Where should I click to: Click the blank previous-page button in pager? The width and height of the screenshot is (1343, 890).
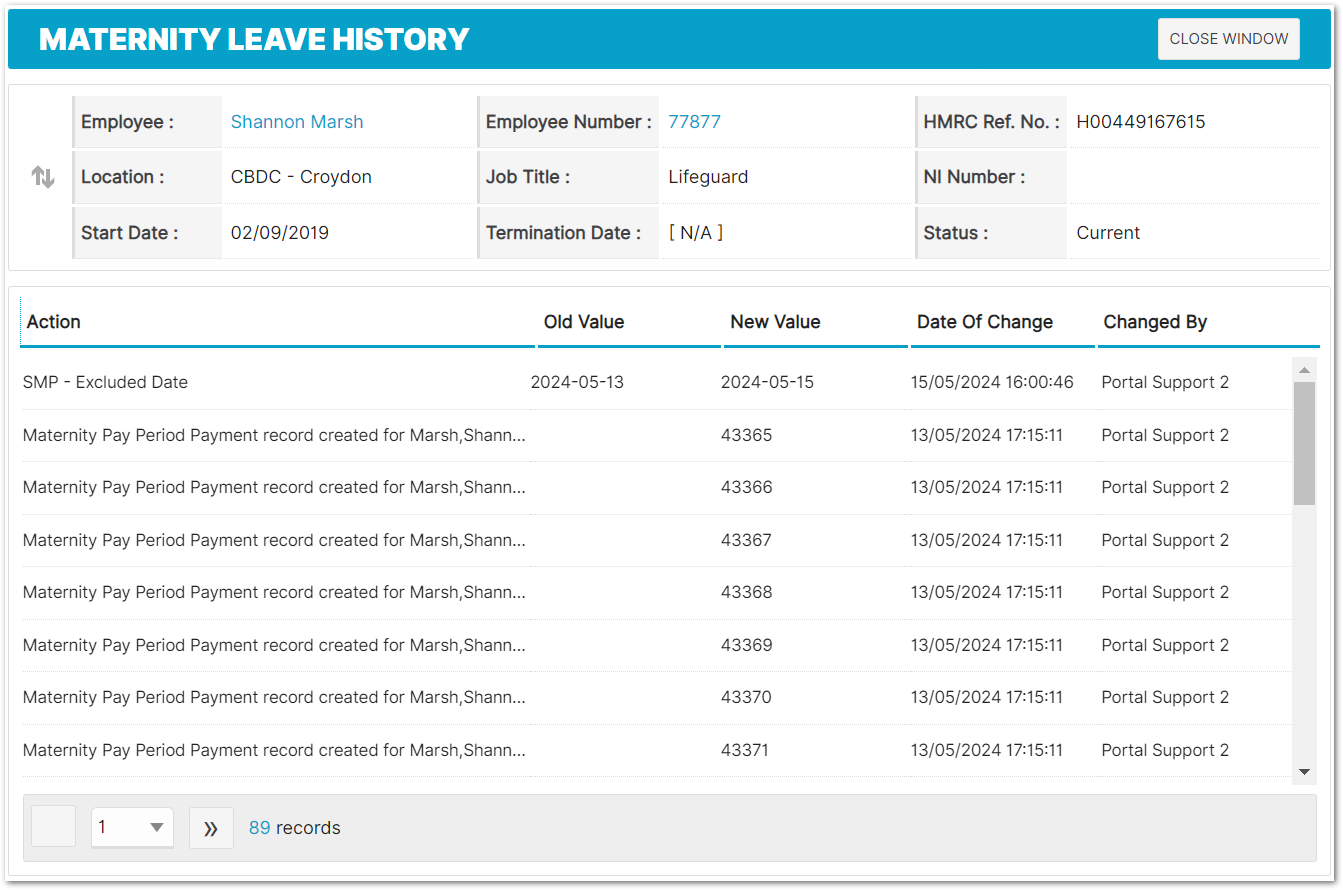[x=54, y=828]
